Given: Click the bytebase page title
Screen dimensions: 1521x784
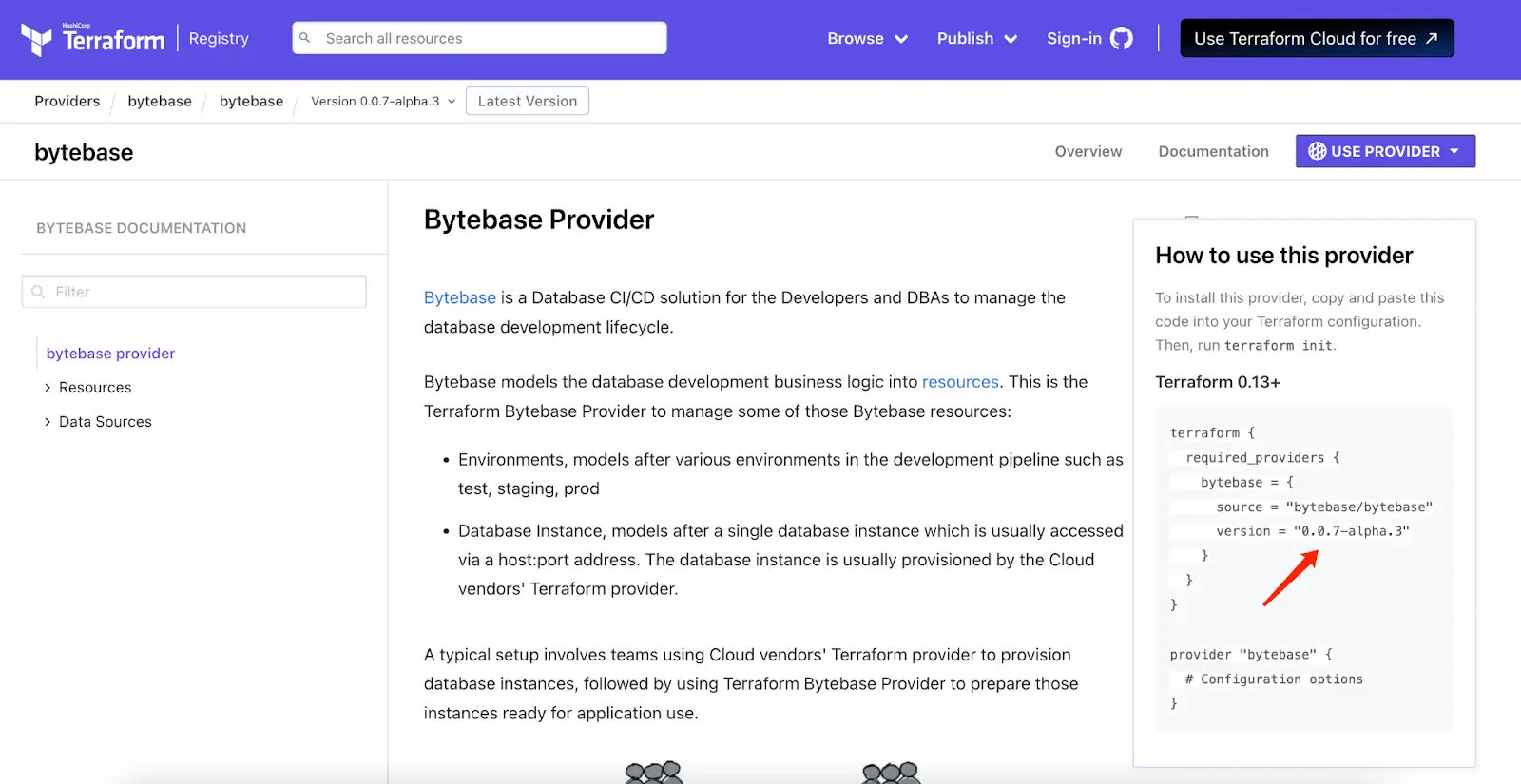Looking at the screenshot, I should coord(84,152).
